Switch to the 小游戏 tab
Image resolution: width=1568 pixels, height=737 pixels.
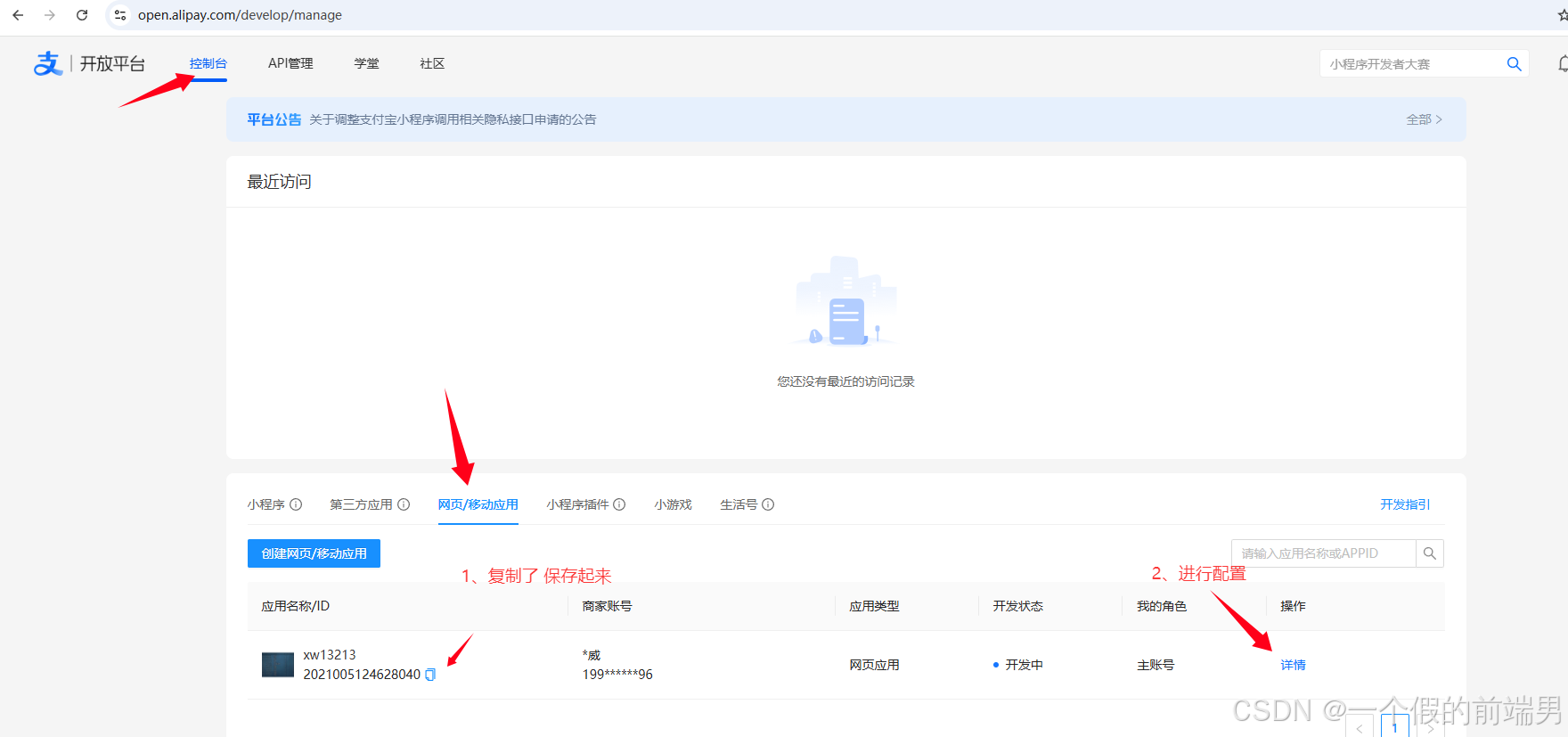[673, 504]
